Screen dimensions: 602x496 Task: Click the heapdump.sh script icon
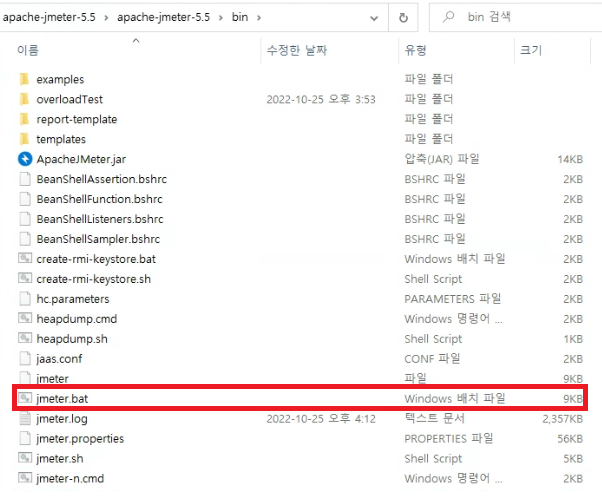pyautogui.click(x=25, y=338)
